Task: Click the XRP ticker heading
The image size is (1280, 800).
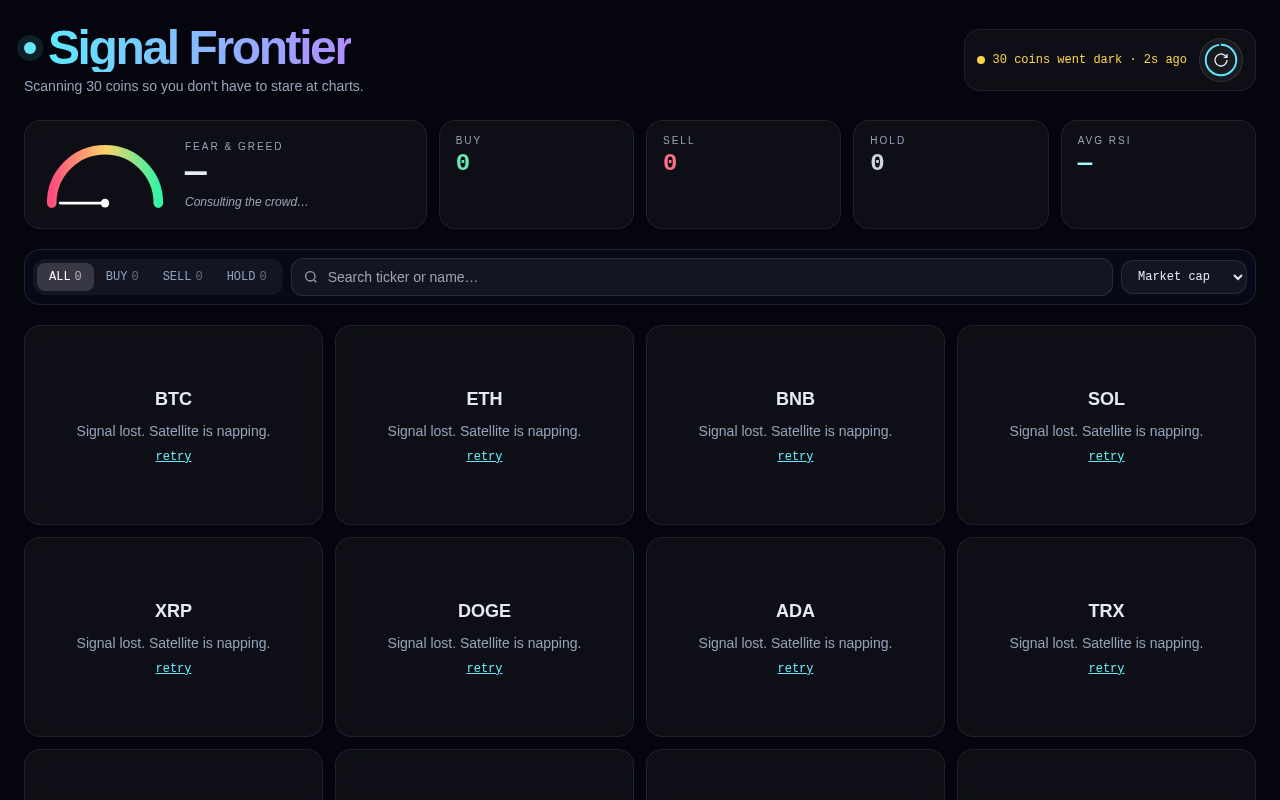Action: pos(173,611)
